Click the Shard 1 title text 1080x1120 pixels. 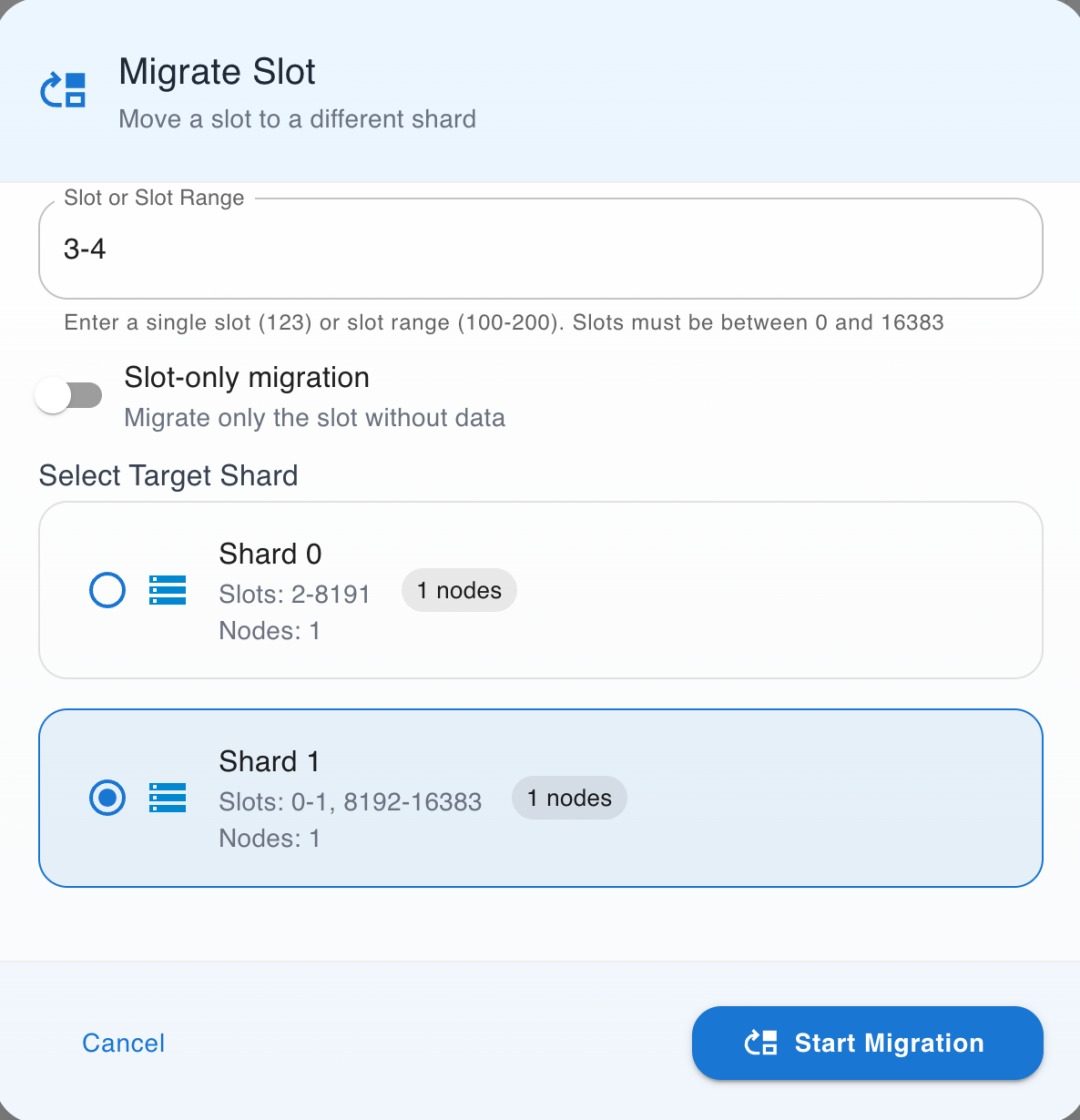[x=269, y=761]
